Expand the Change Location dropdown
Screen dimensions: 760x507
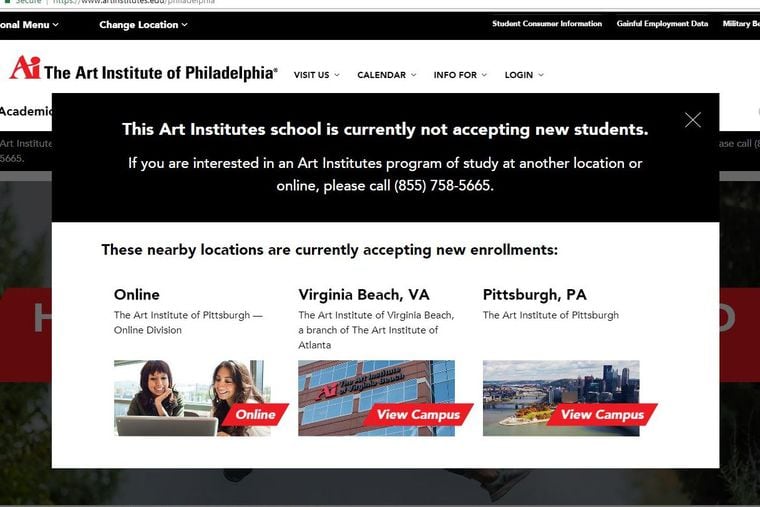coord(143,25)
